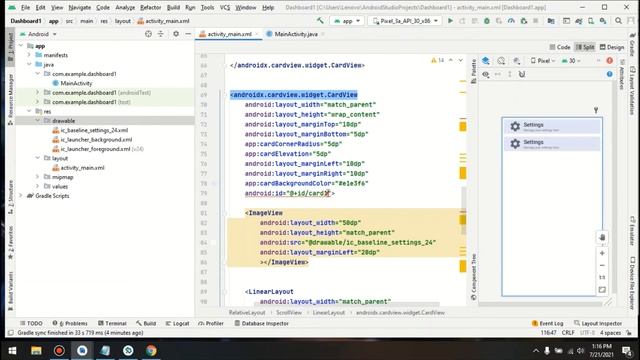Open Pixel_3a_API_30_x86 device dropdown
The image size is (640, 360).
click(x=406, y=21)
